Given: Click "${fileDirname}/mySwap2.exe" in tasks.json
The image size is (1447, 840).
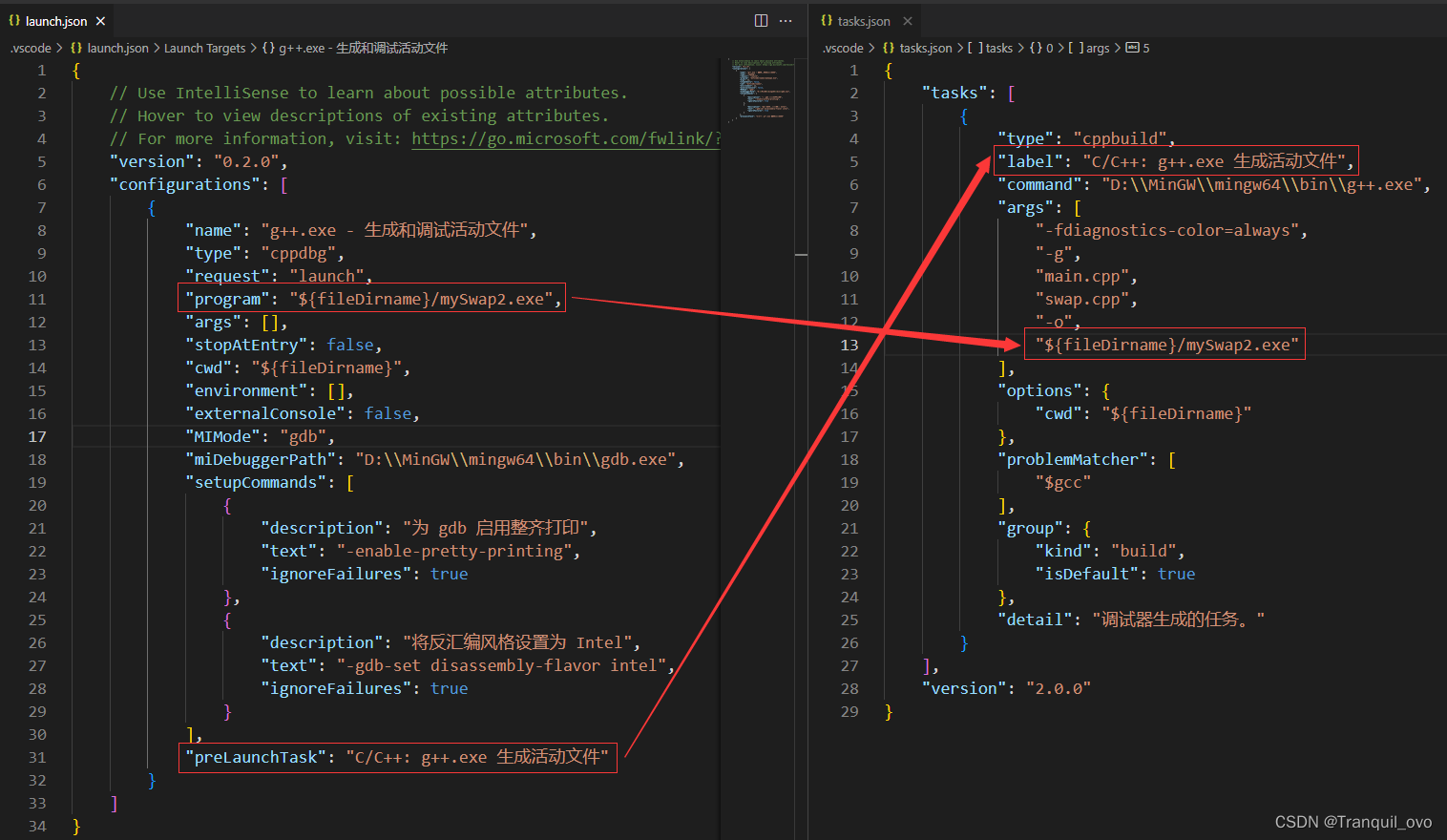Looking at the screenshot, I should point(1167,345).
